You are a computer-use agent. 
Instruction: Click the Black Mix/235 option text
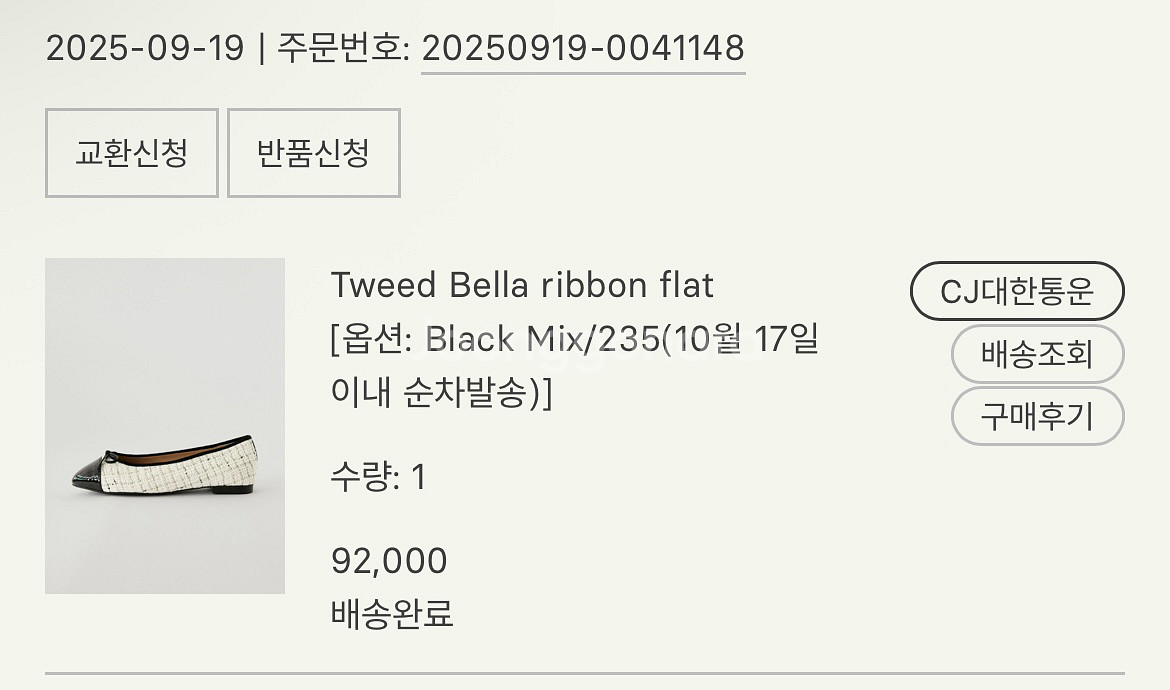(x=541, y=340)
